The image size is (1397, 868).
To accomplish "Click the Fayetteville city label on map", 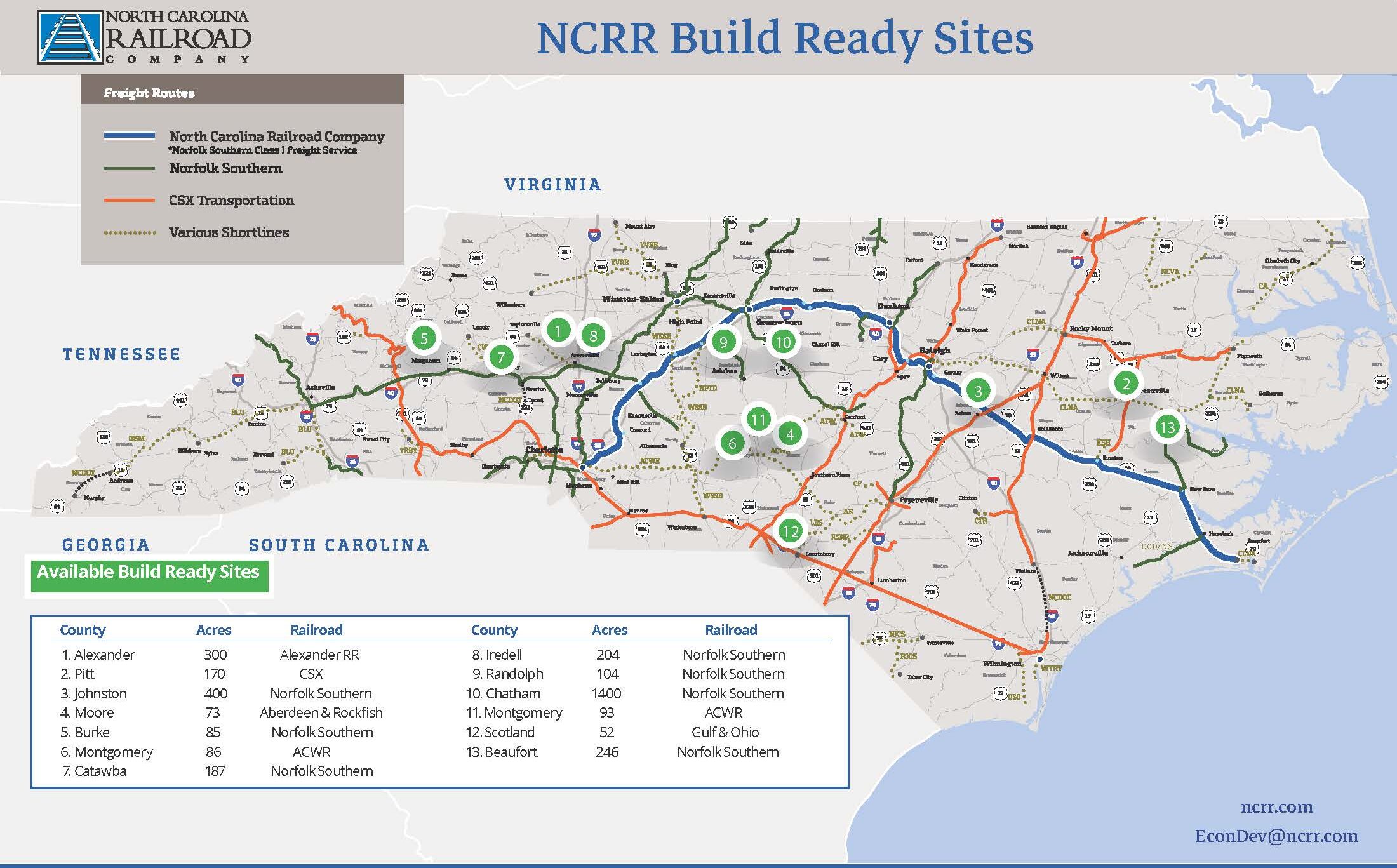I will click(919, 500).
